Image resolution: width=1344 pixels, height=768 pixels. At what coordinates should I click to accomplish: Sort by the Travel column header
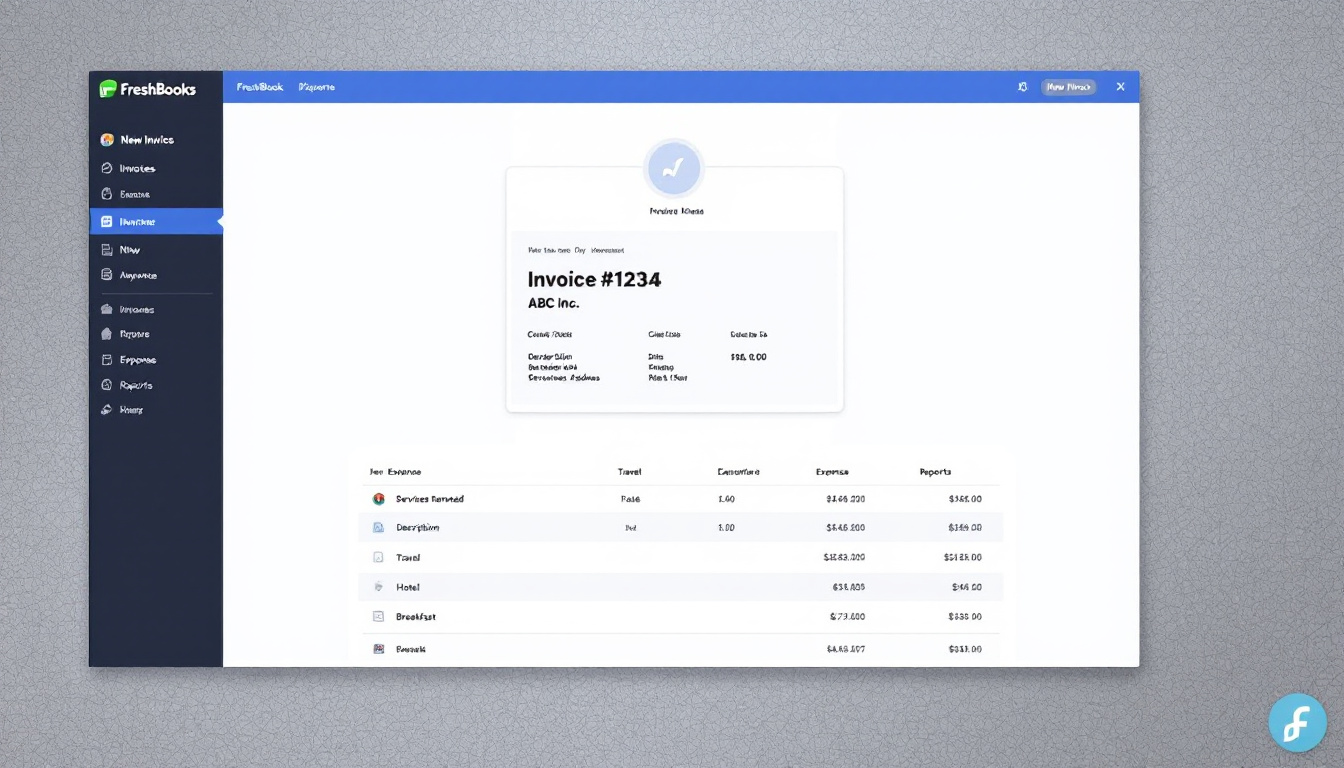click(x=629, y=471)
